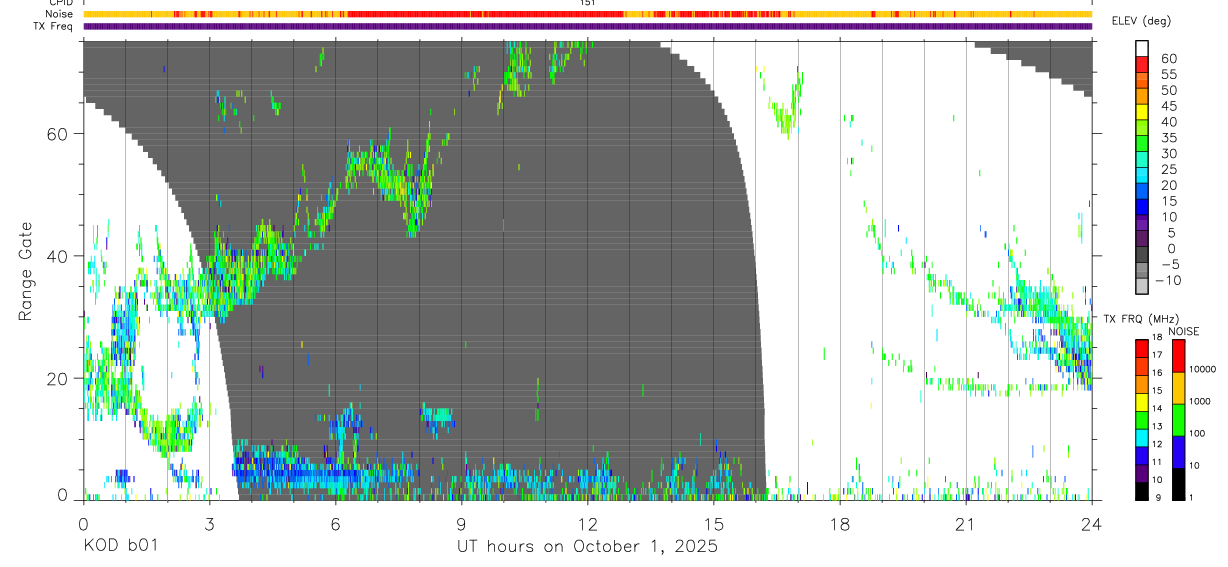
Task: Click the '6' tick label on the UT axis
Action: [x=335, y=523]
